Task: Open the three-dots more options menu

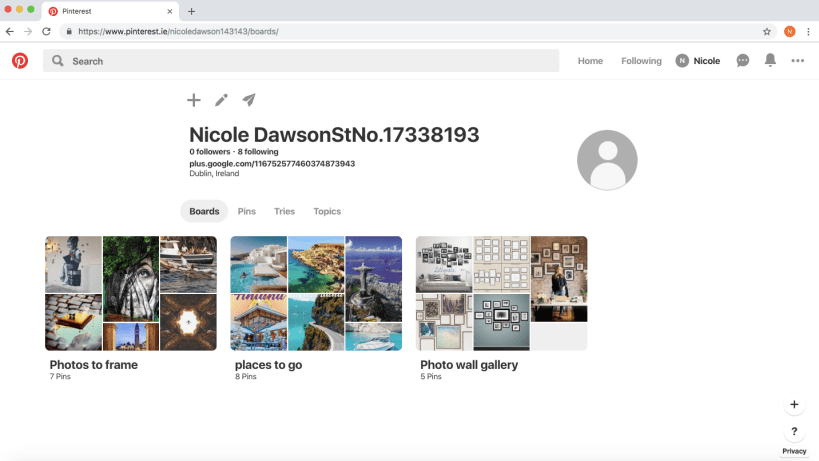Action: [797, 61]
